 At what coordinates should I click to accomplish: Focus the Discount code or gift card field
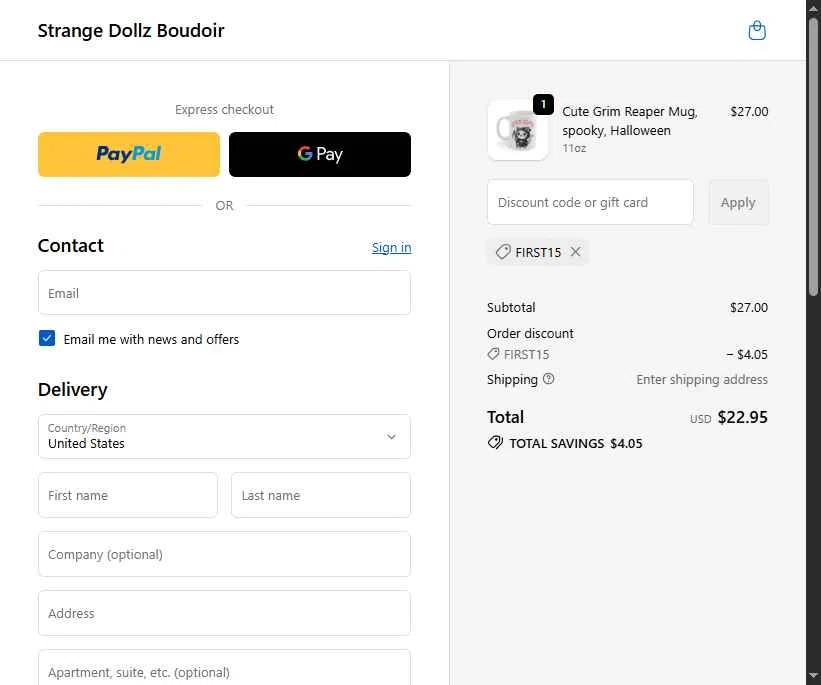click(590, 203)
